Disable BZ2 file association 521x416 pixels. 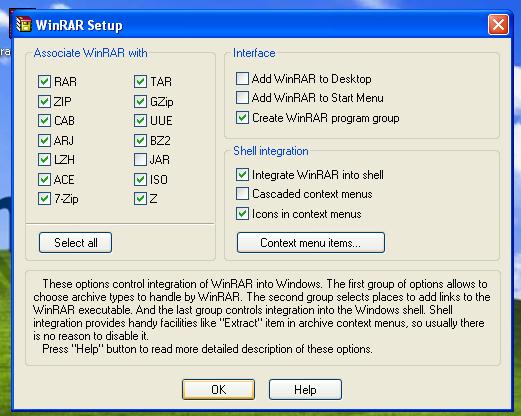pos(140,140)
